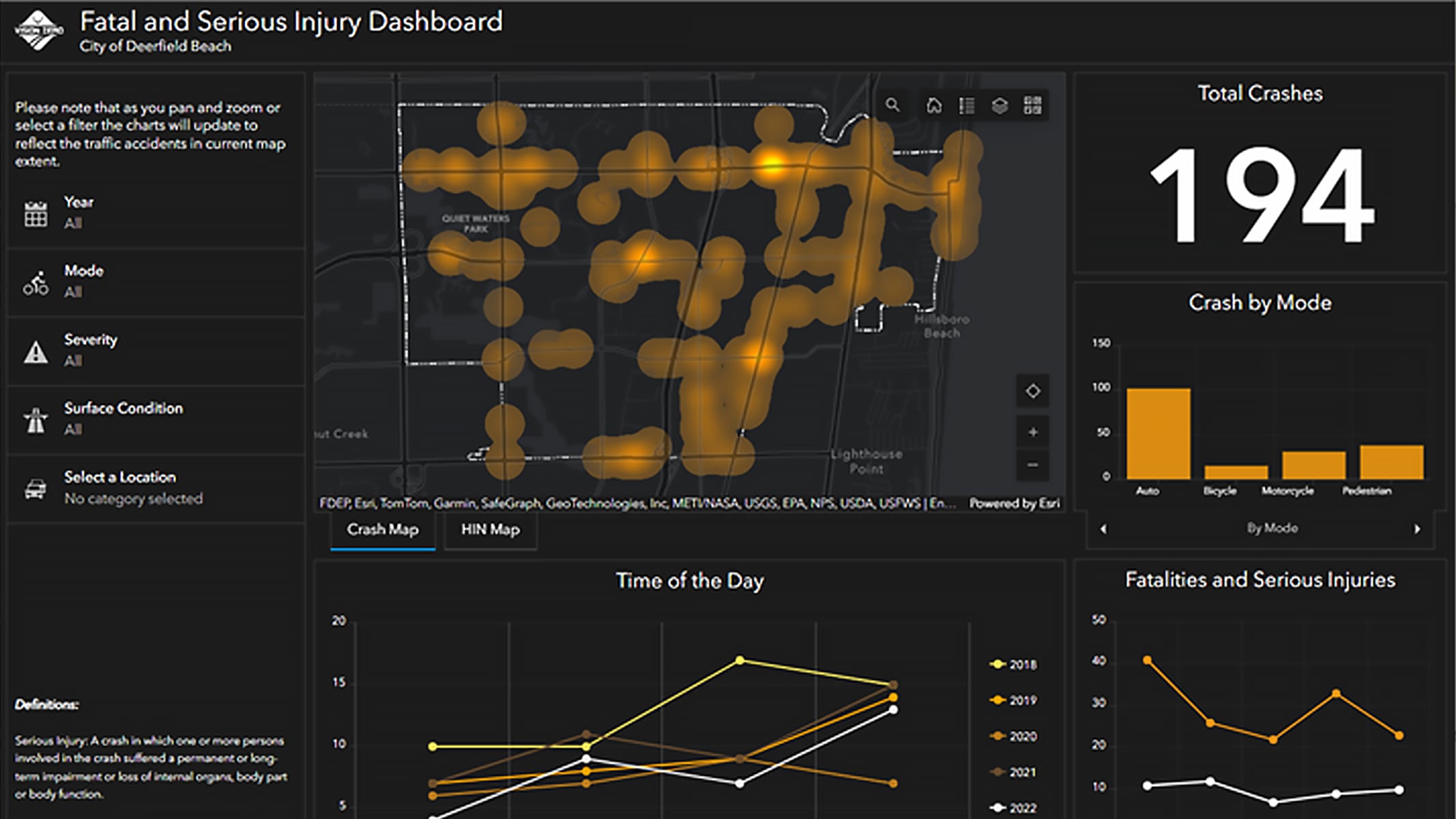Click the Mode bicycle icon
1456x819 pixels.
[x=36, y=283]
